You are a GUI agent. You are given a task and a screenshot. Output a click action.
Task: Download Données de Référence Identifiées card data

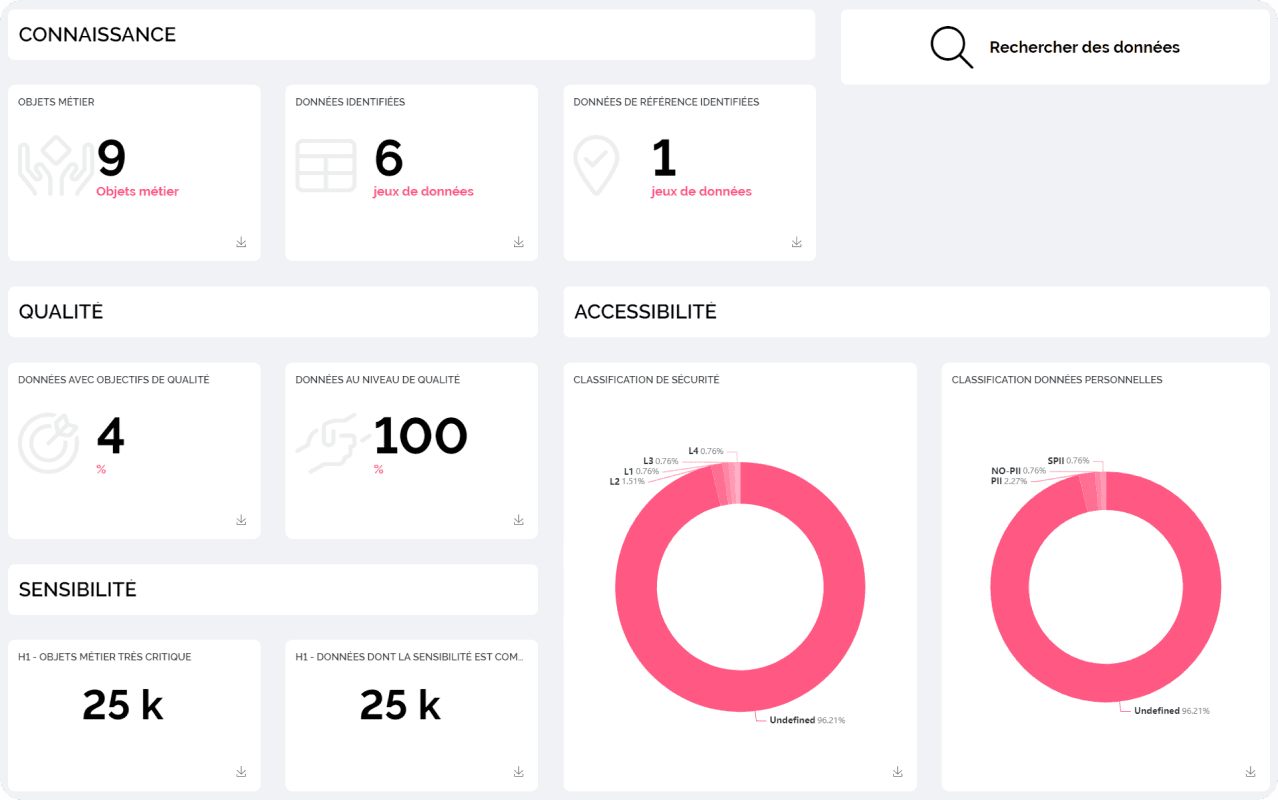pos(796,242)
